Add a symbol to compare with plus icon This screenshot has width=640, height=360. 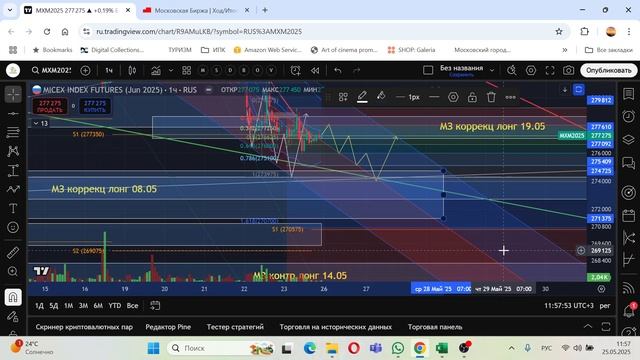(85, 70)
